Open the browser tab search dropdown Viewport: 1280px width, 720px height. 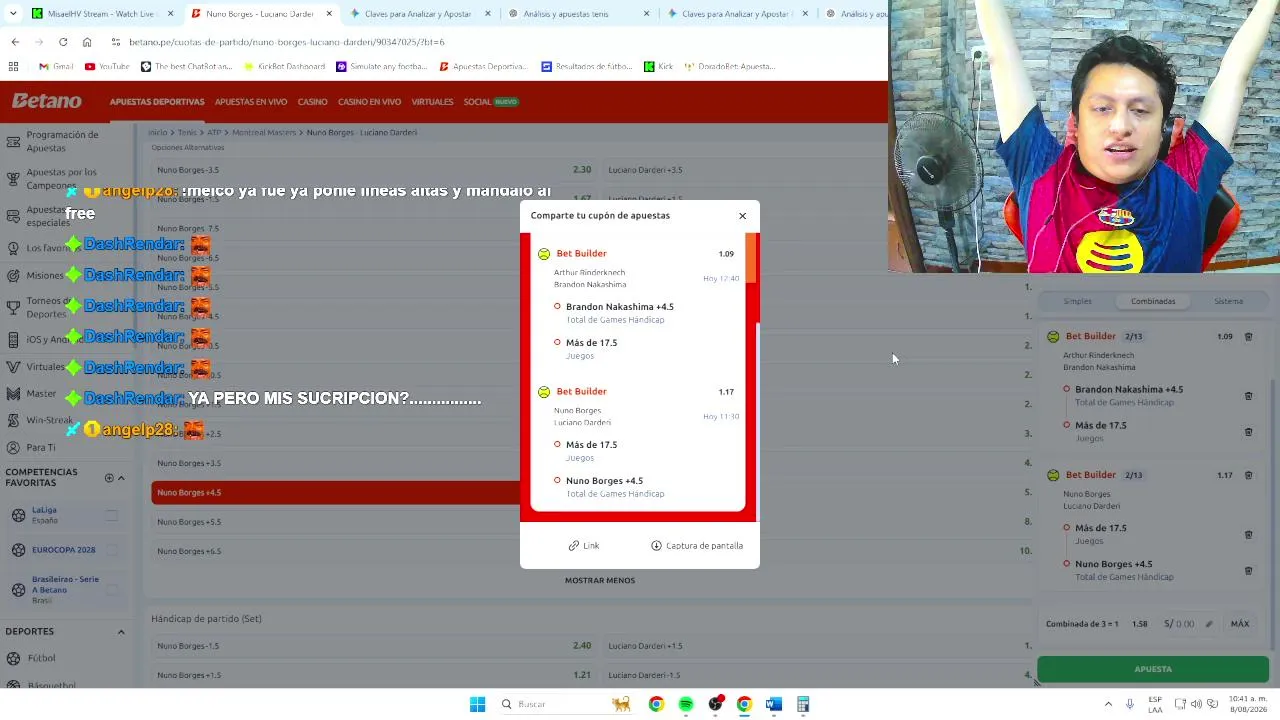(13, 14)
